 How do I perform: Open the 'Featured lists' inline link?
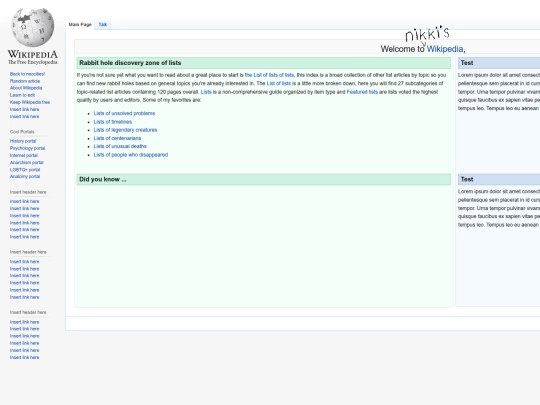tap(362, 92)
